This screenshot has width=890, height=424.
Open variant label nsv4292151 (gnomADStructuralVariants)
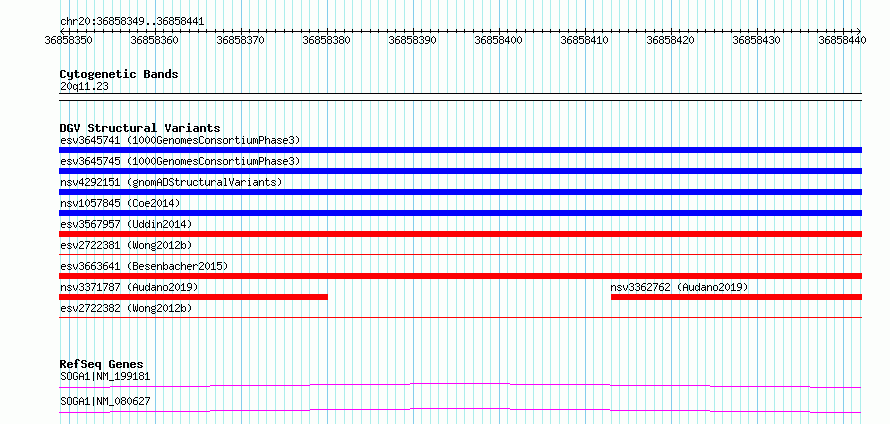pyautogui.click(x=171, y=182)
